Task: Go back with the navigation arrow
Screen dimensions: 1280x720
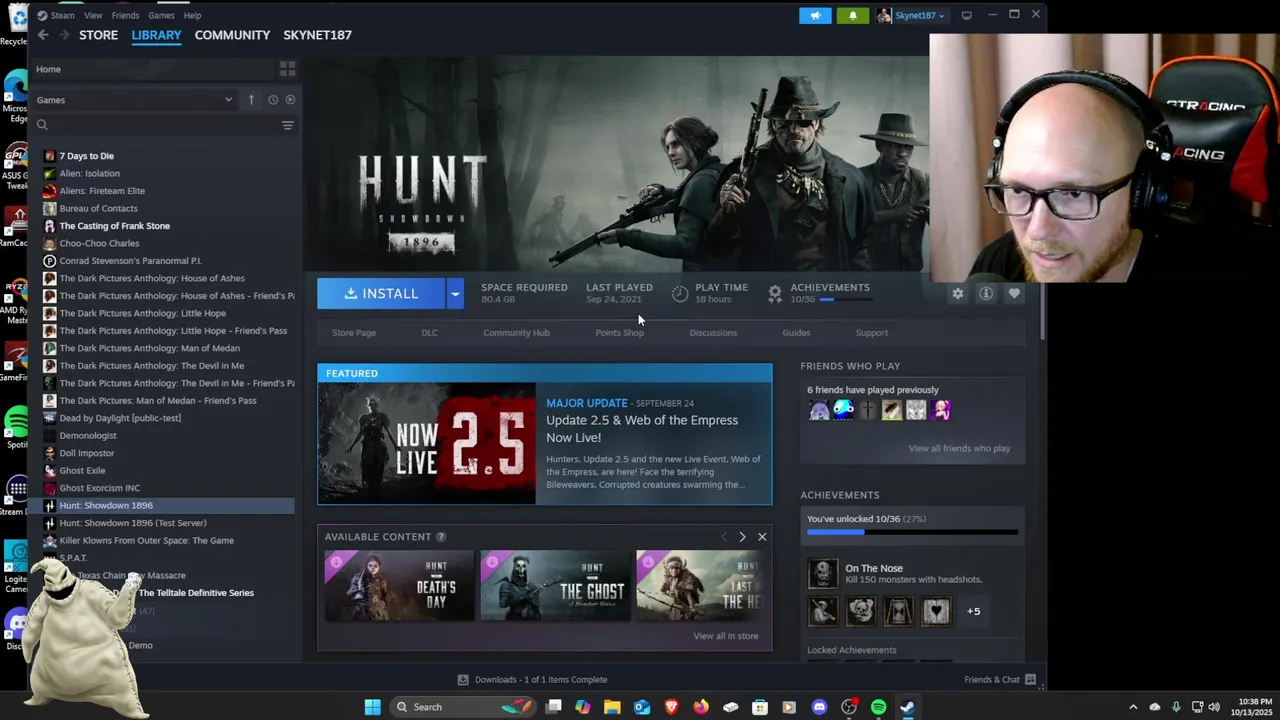Action: click(x=42, y=35)
